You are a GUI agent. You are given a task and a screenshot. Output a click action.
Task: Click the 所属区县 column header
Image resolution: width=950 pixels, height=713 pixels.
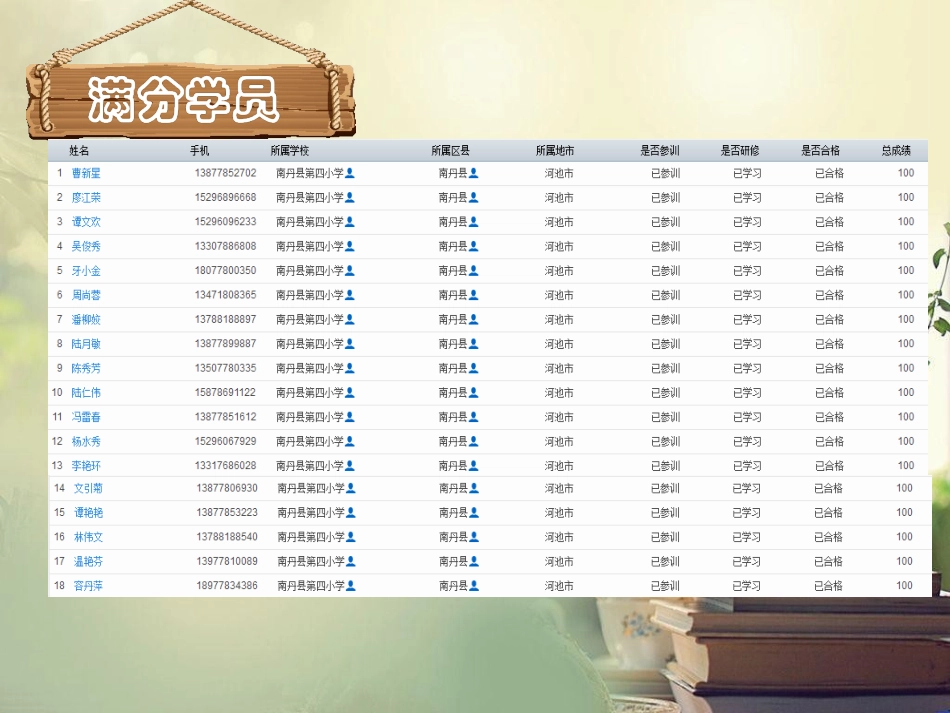[450, 150]
